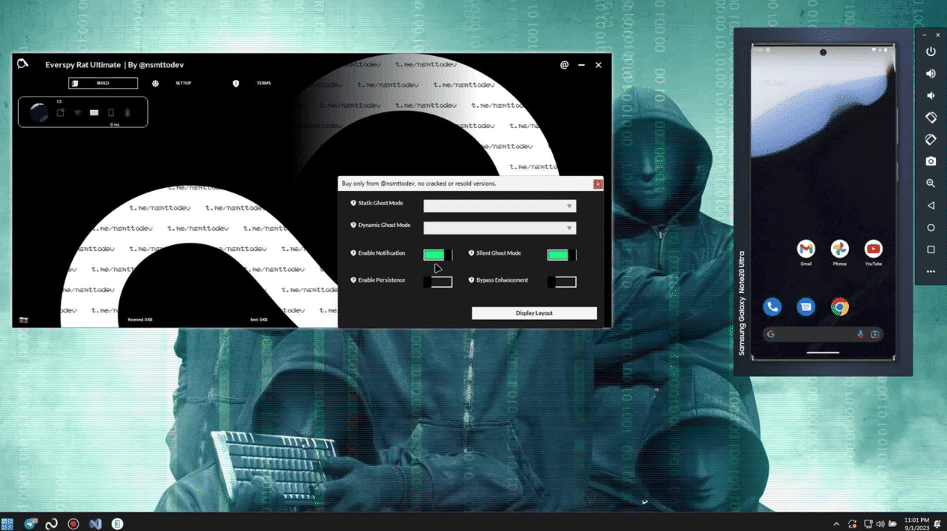Click the Wi-Fi signal icon in device card
The image size is (947, 531).
77,112
